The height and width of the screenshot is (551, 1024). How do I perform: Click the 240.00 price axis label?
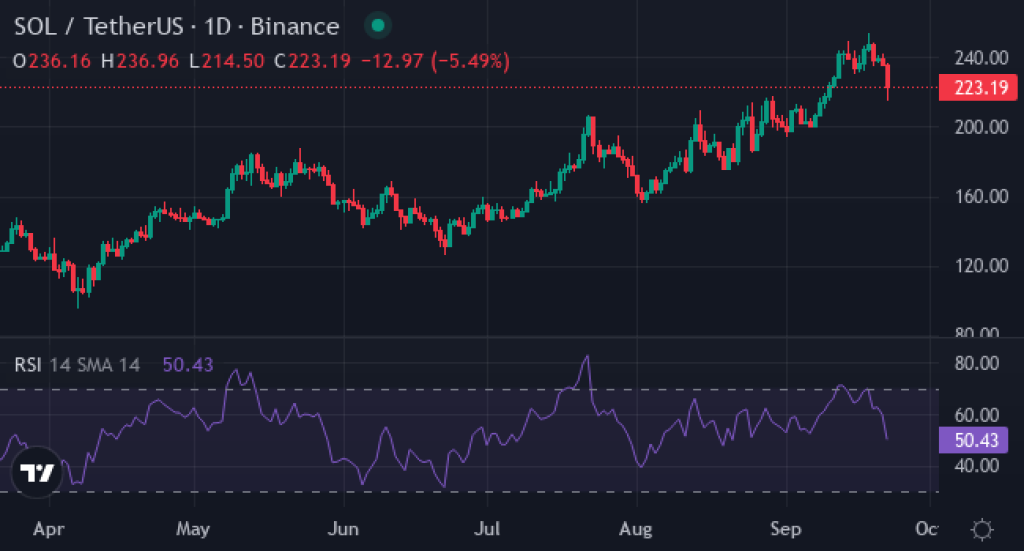(981, 58)
